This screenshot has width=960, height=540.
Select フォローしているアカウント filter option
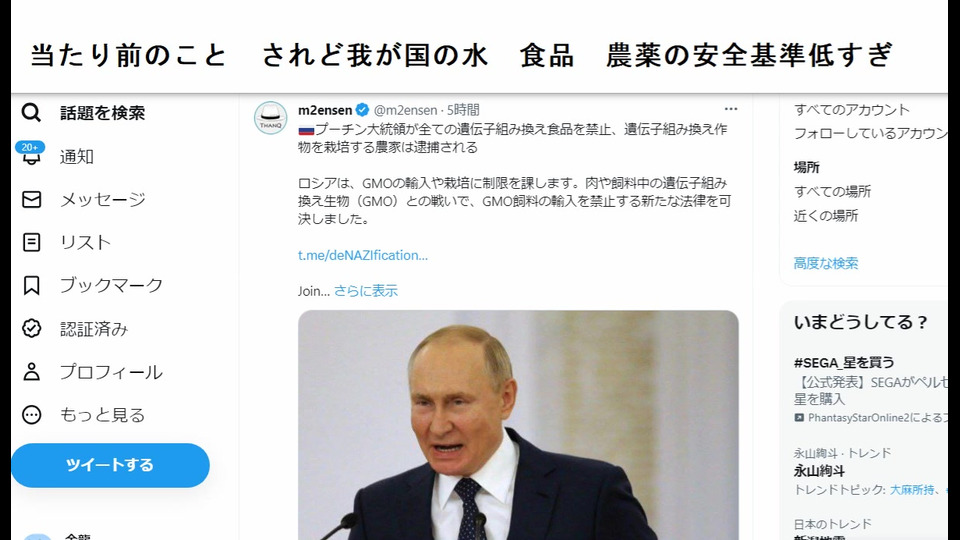[x=871, y=133]
